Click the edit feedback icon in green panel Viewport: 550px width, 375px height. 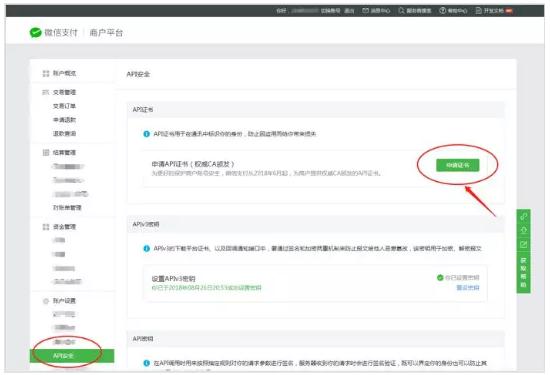[523, 244]
